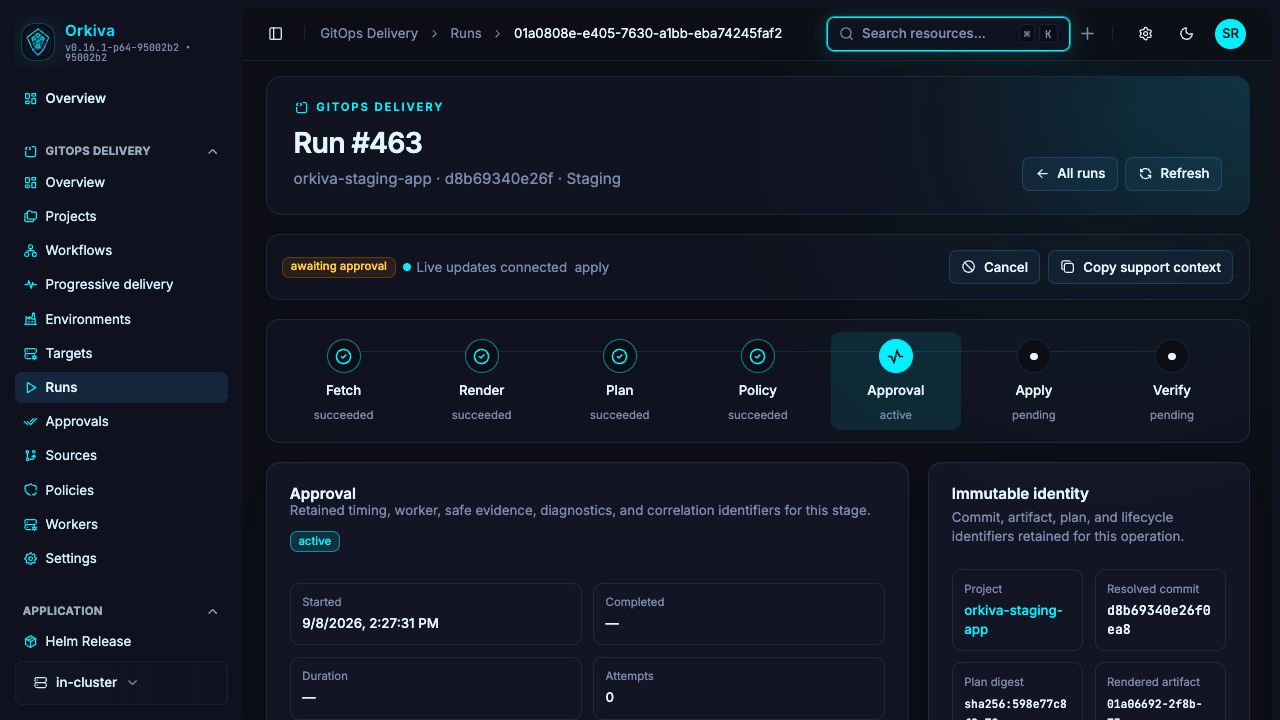Click Live updates connected indicator

pyautogui.click(x=484, y=267)
